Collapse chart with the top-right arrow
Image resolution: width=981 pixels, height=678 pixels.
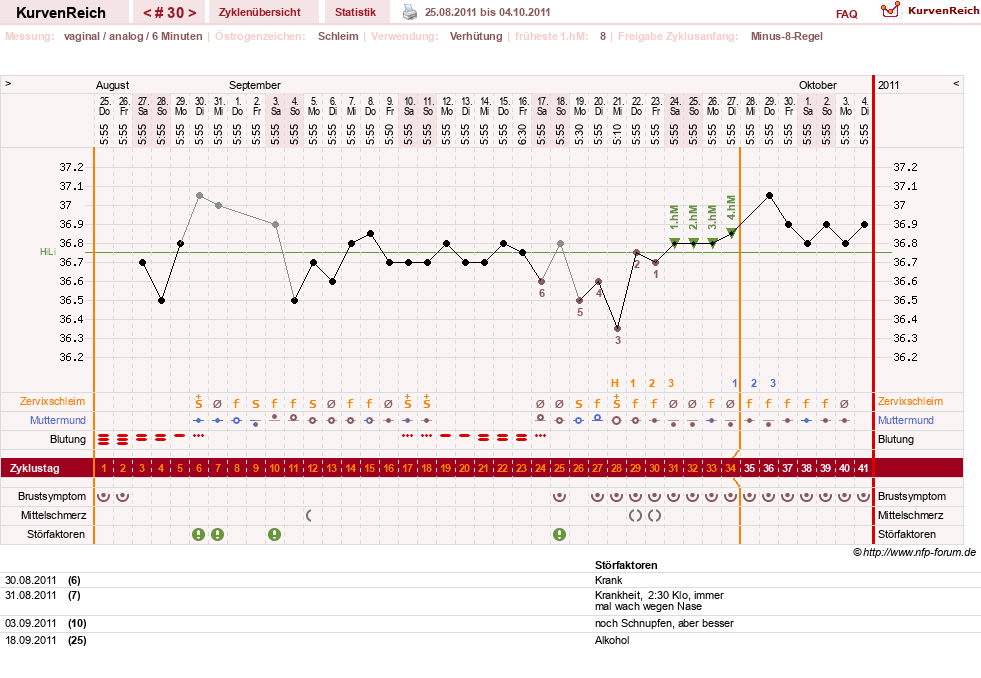(x=956, y=84)
